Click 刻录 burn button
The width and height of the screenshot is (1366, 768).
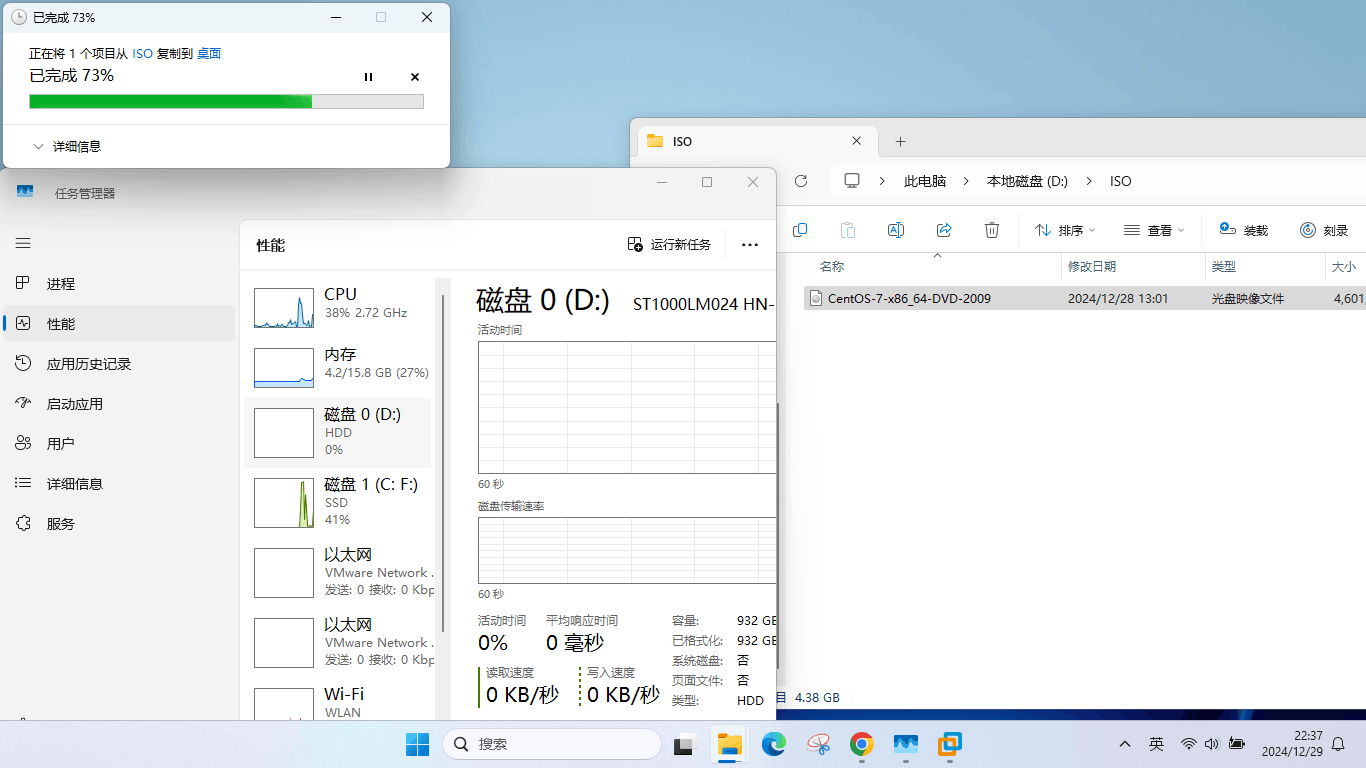click(x=1324, y=230)
